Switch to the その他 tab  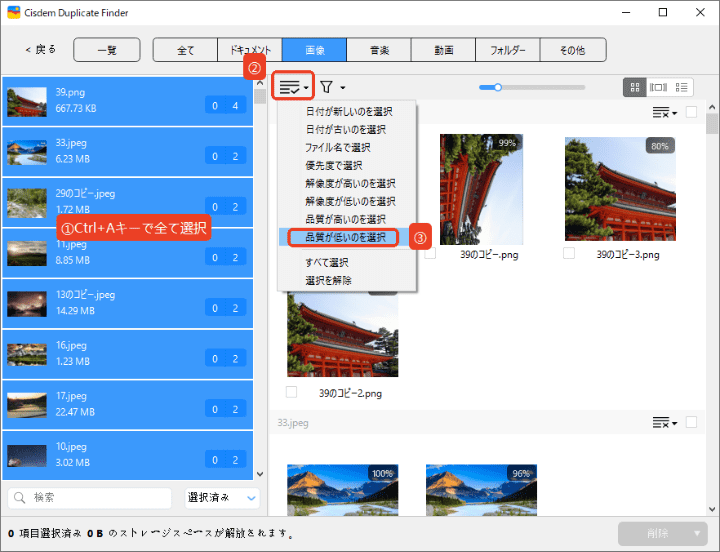[x=573, y=50]
